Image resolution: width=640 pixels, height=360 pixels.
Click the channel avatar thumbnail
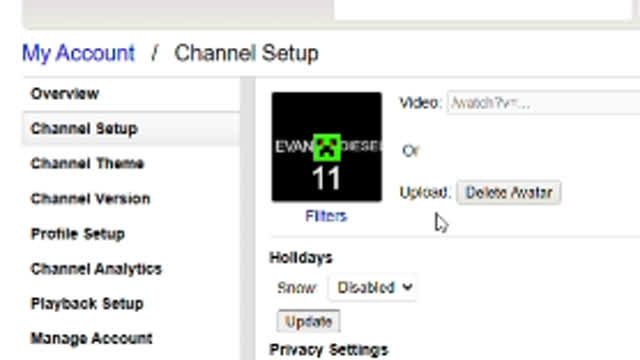point(327,147)
